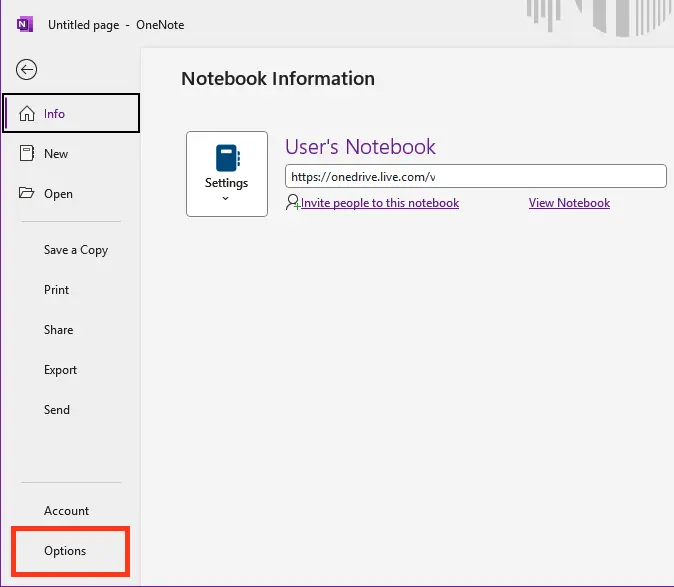Click Invite people to this notebook link

(x=380, y=203)
